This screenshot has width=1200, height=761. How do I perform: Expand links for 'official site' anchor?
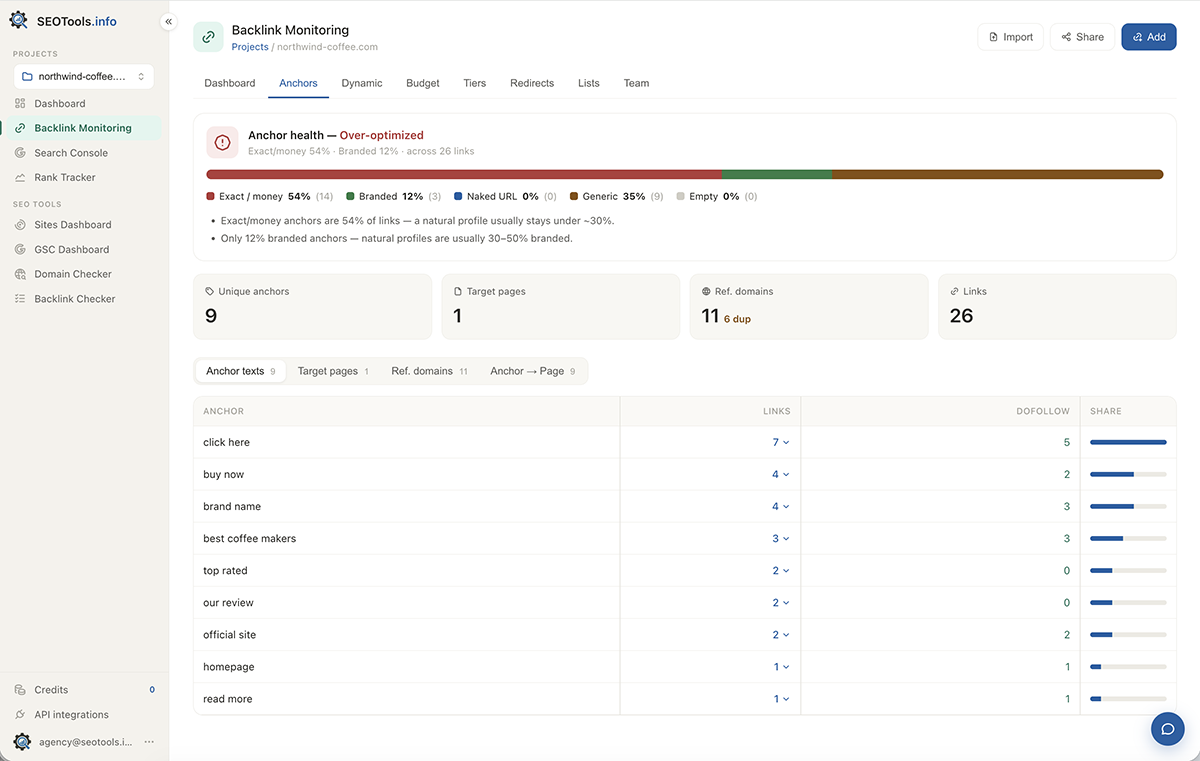(x=781, y=634)
